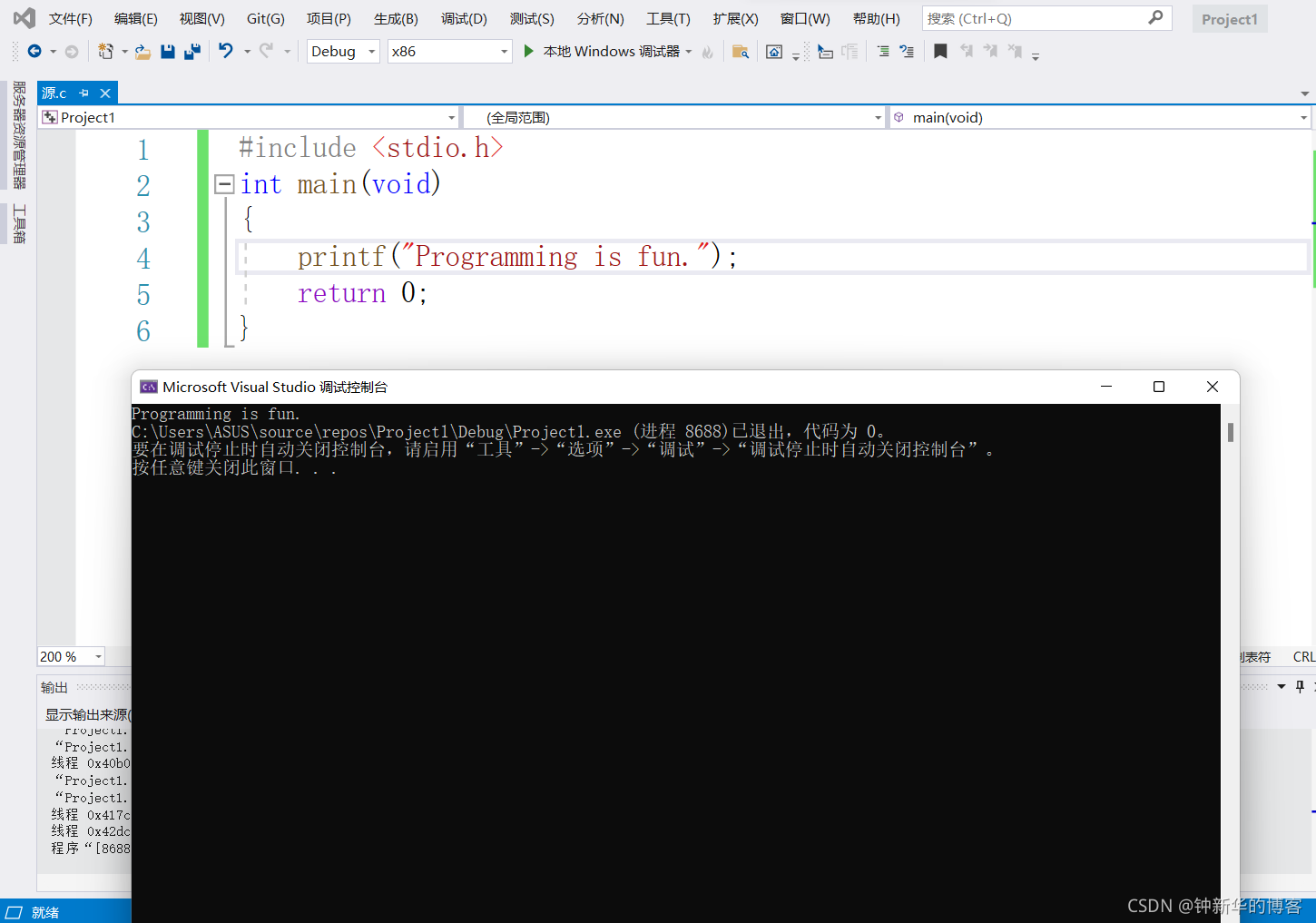Close the 源.c tab
This screenshot has height=923, width=1316.
point(105,93)
